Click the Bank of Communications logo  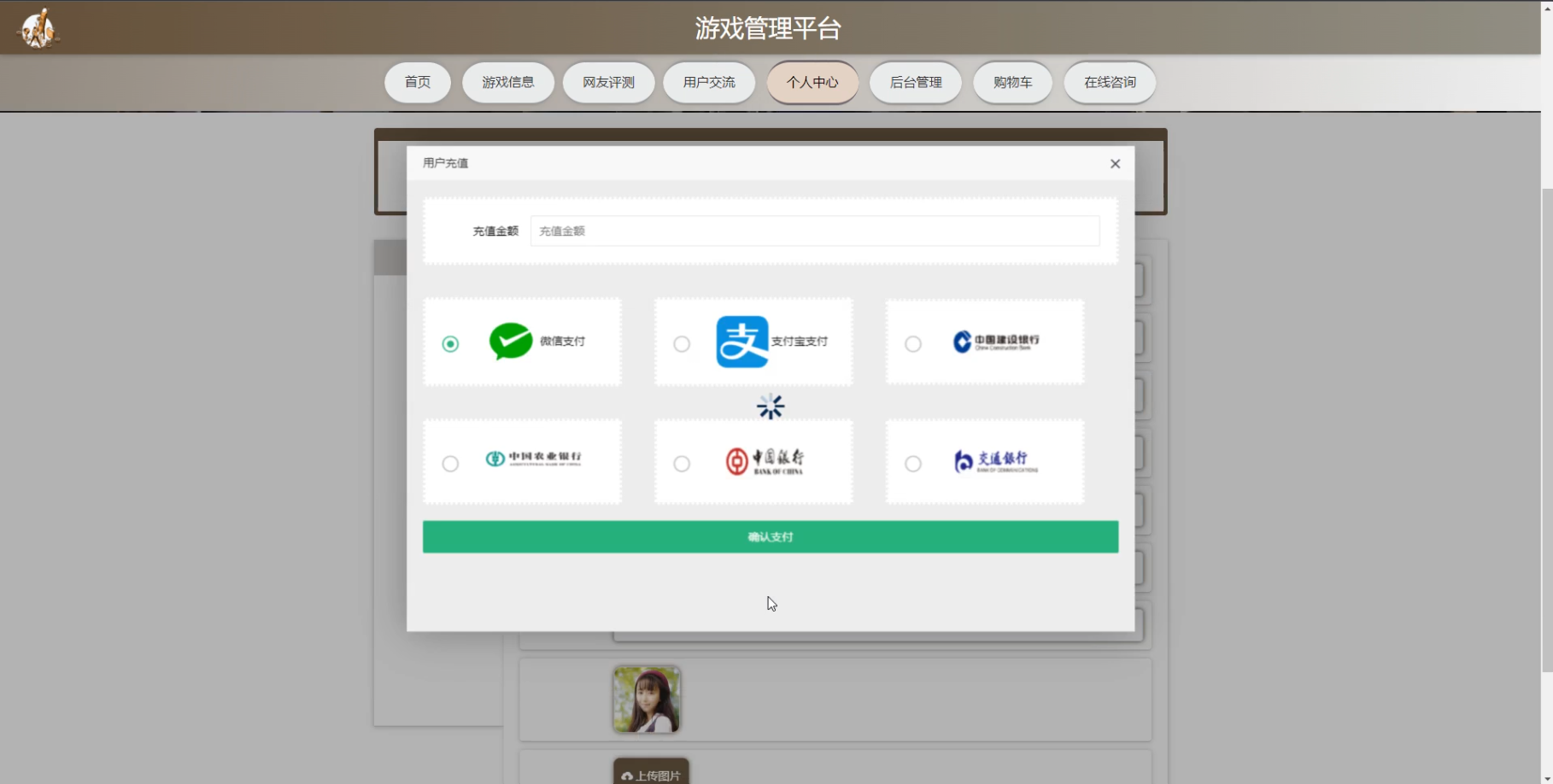coord(995,461)
